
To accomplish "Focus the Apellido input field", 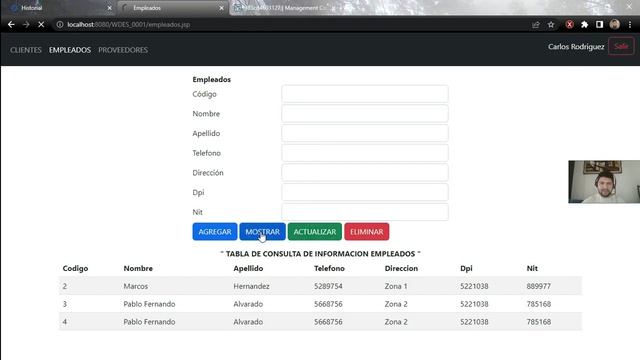I will pyautogui.click(x=365, y=133).
